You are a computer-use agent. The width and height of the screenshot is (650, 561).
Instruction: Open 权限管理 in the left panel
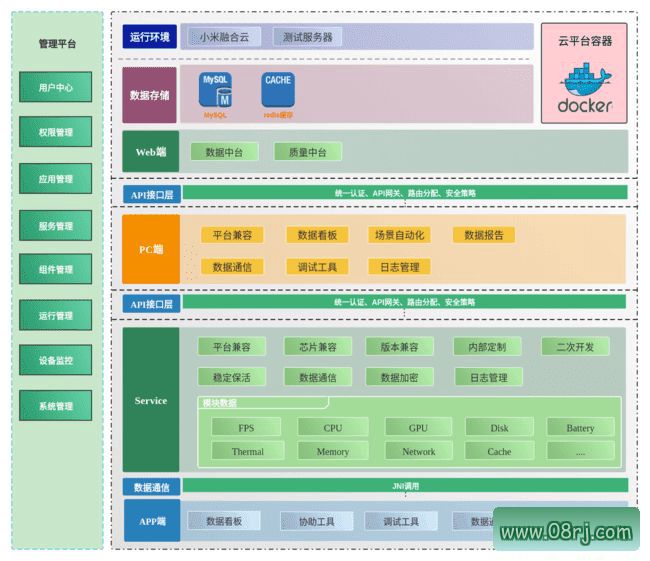click(x=56, y=132)
